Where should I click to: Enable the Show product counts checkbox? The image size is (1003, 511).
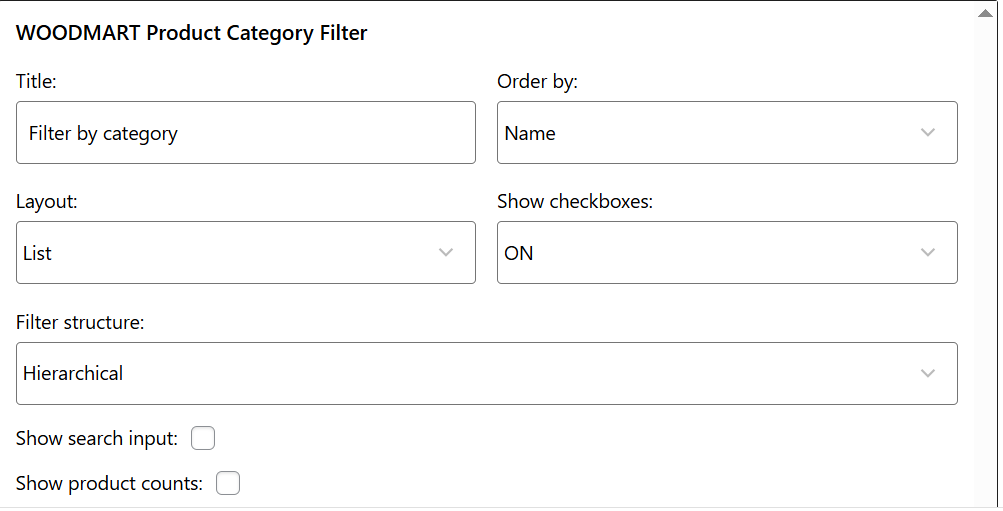228,483
